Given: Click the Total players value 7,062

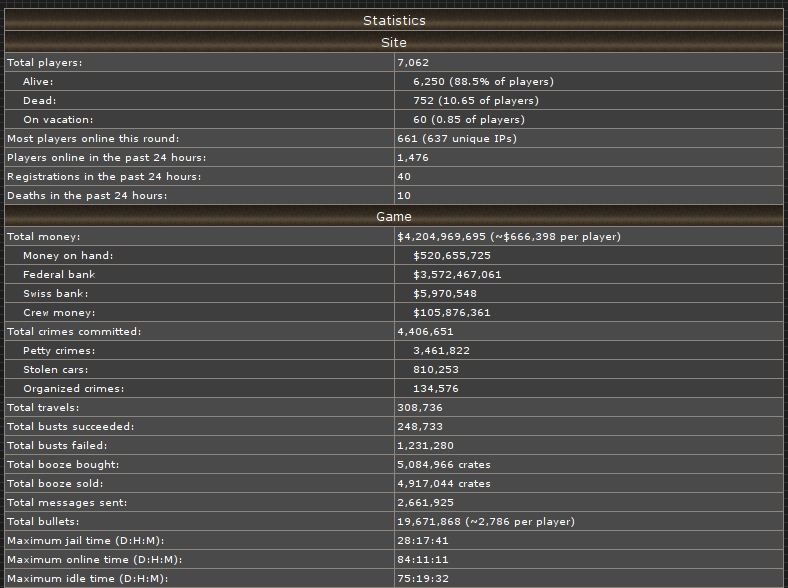Looking at the screenshot, I should [x=413, y=62].
